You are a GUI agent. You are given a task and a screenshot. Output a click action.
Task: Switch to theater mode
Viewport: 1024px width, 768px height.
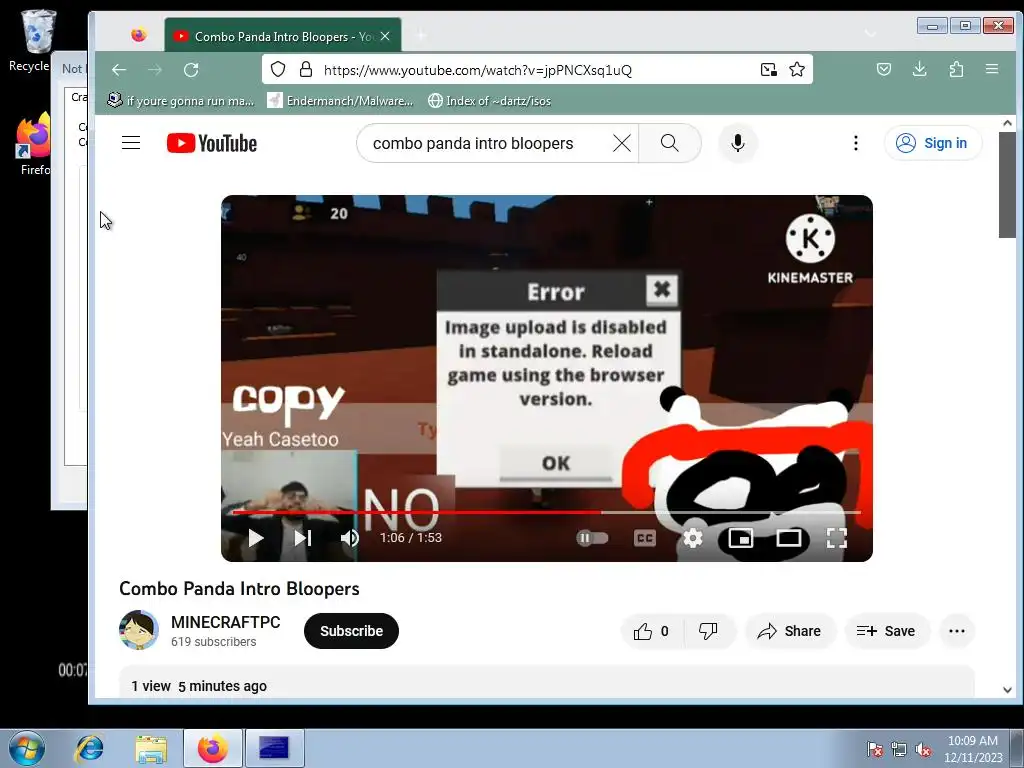[x=789, y=538]
